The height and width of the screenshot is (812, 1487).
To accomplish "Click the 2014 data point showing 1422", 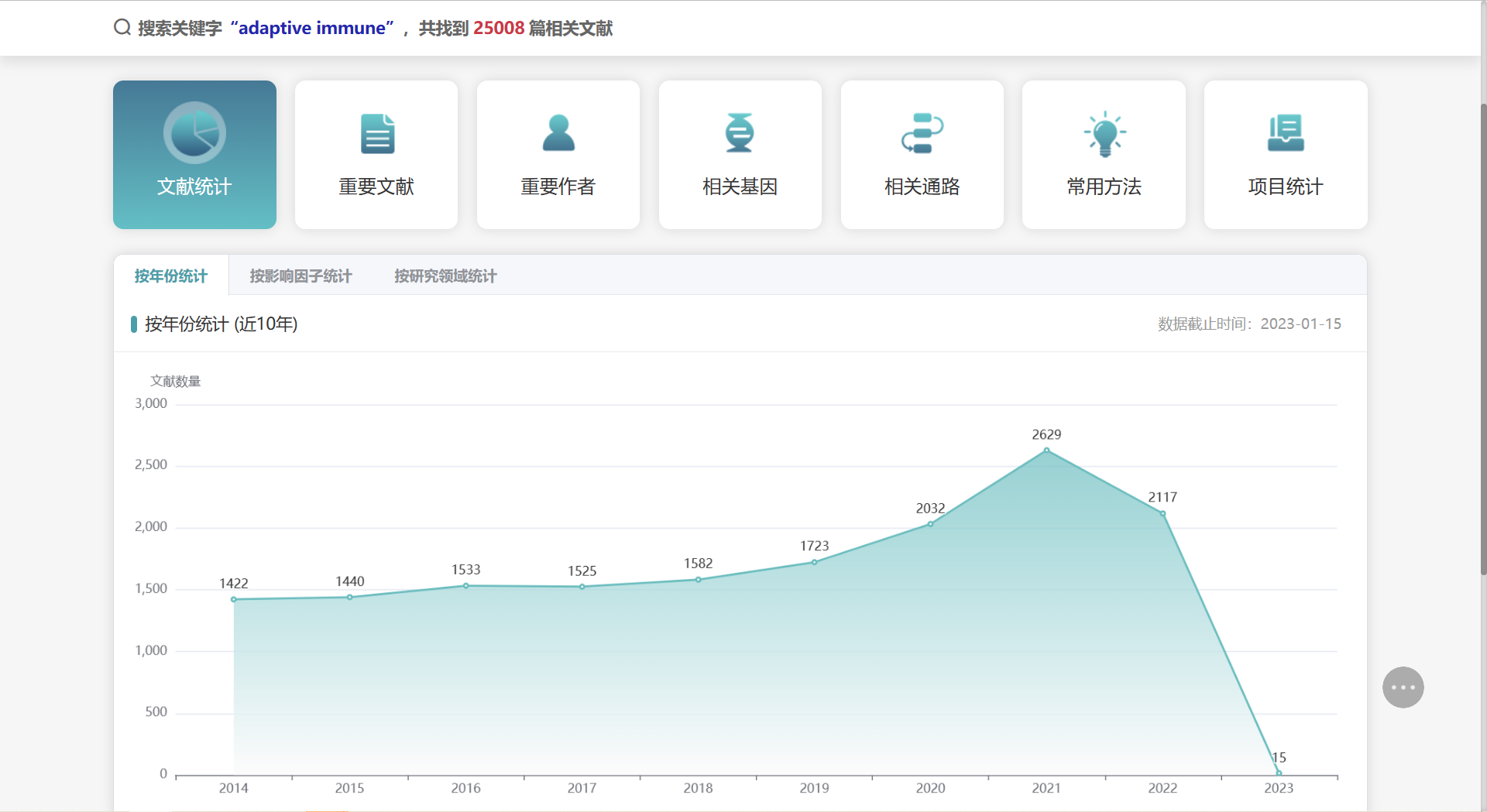I will click(234, 598).
